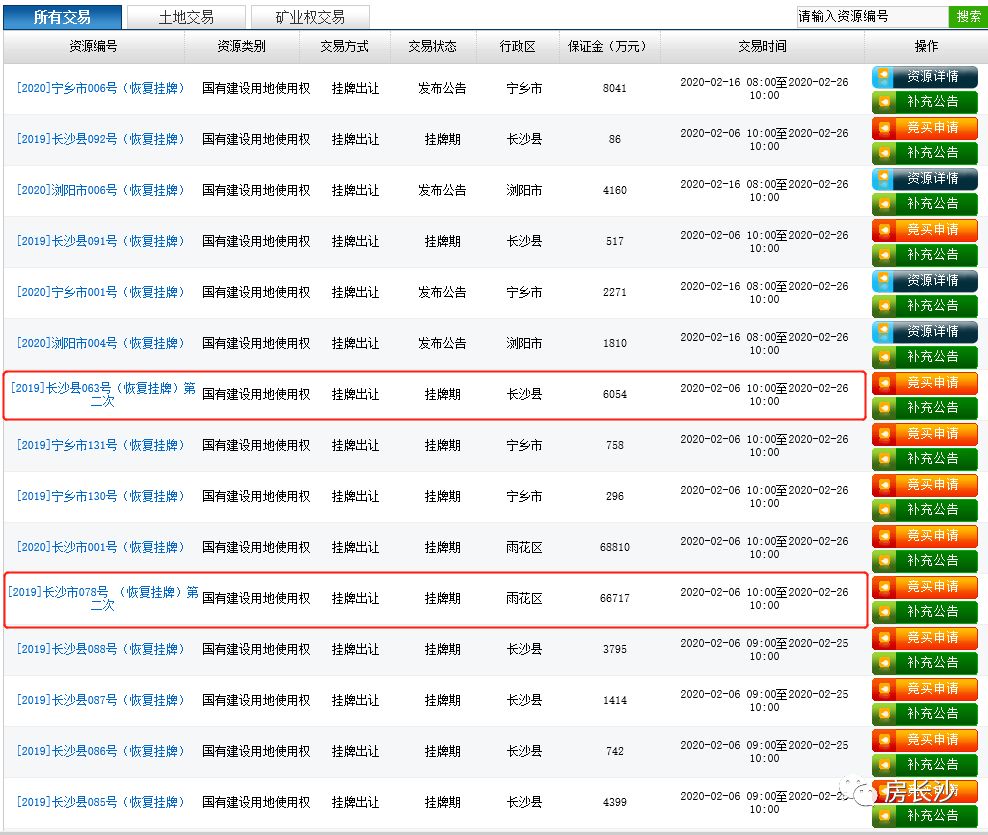This screenshot has width=988, height=835.
Task: Click 竞买申请 for 长沙县086号
Action: 925,740
